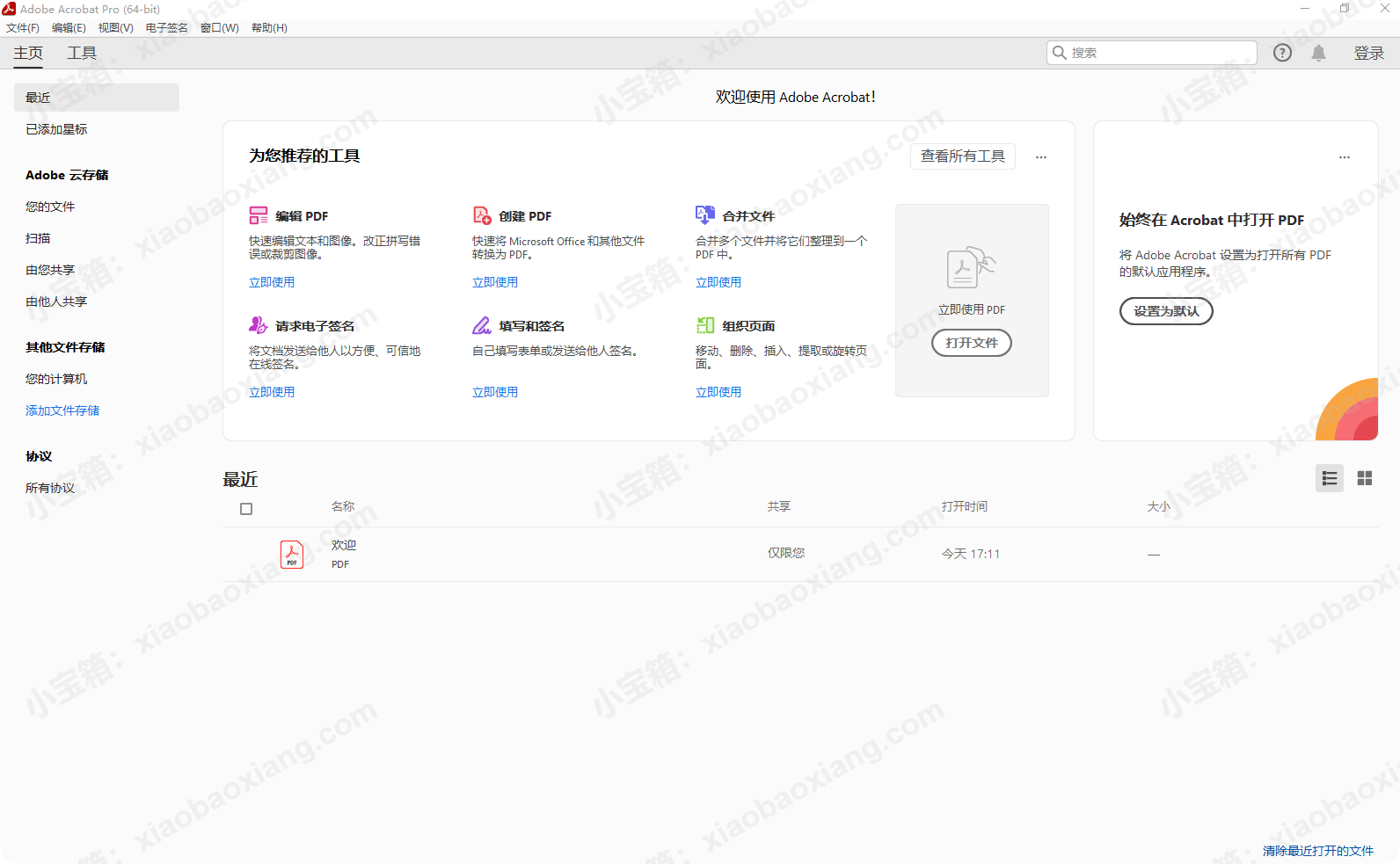Screen dimensions: 1400x864
Task: Click the Combine Files (合并文件) icon
Action: click(x=705, y=214)
